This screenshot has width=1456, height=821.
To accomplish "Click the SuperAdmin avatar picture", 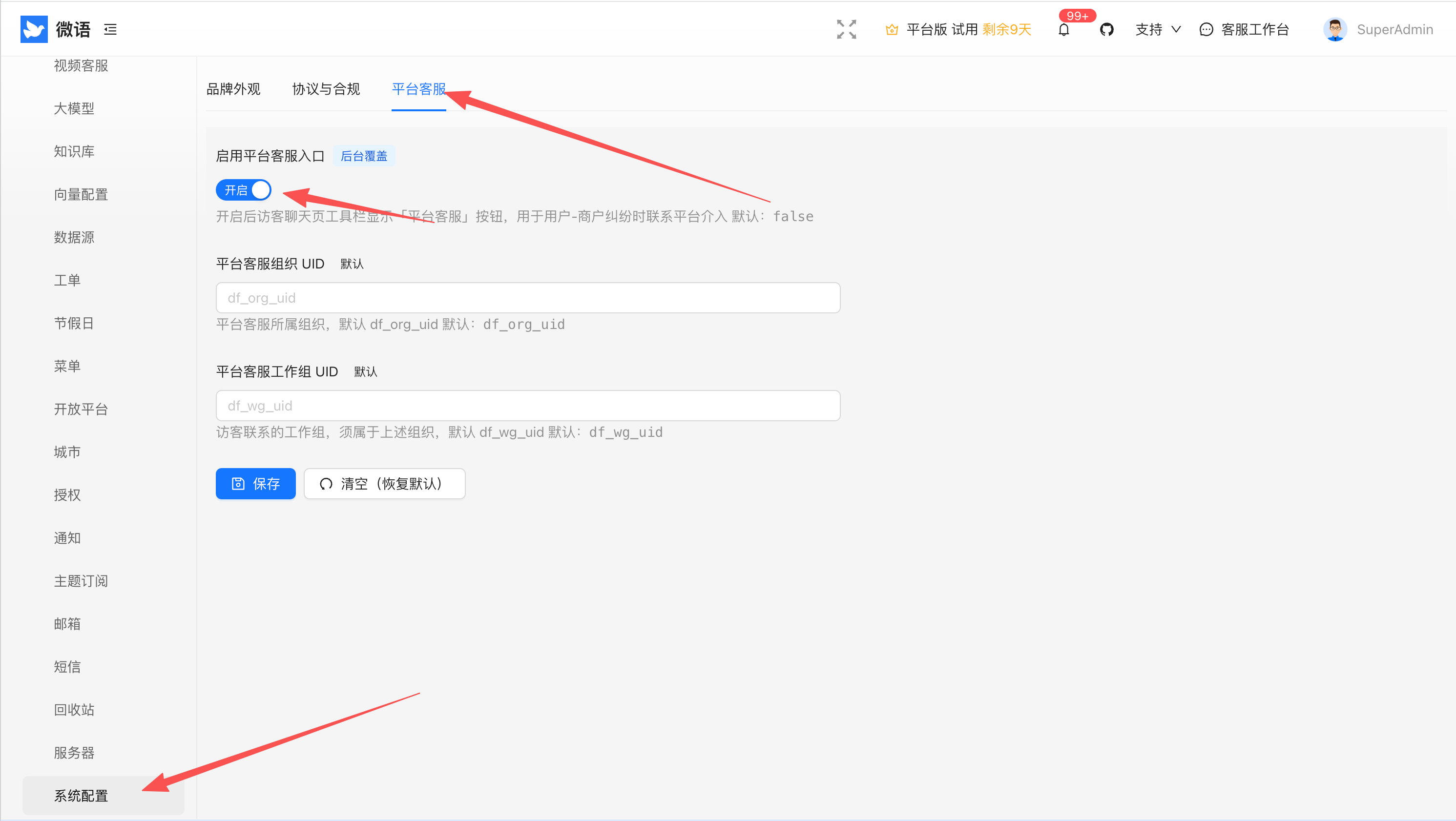I will tap(1334, 29).
